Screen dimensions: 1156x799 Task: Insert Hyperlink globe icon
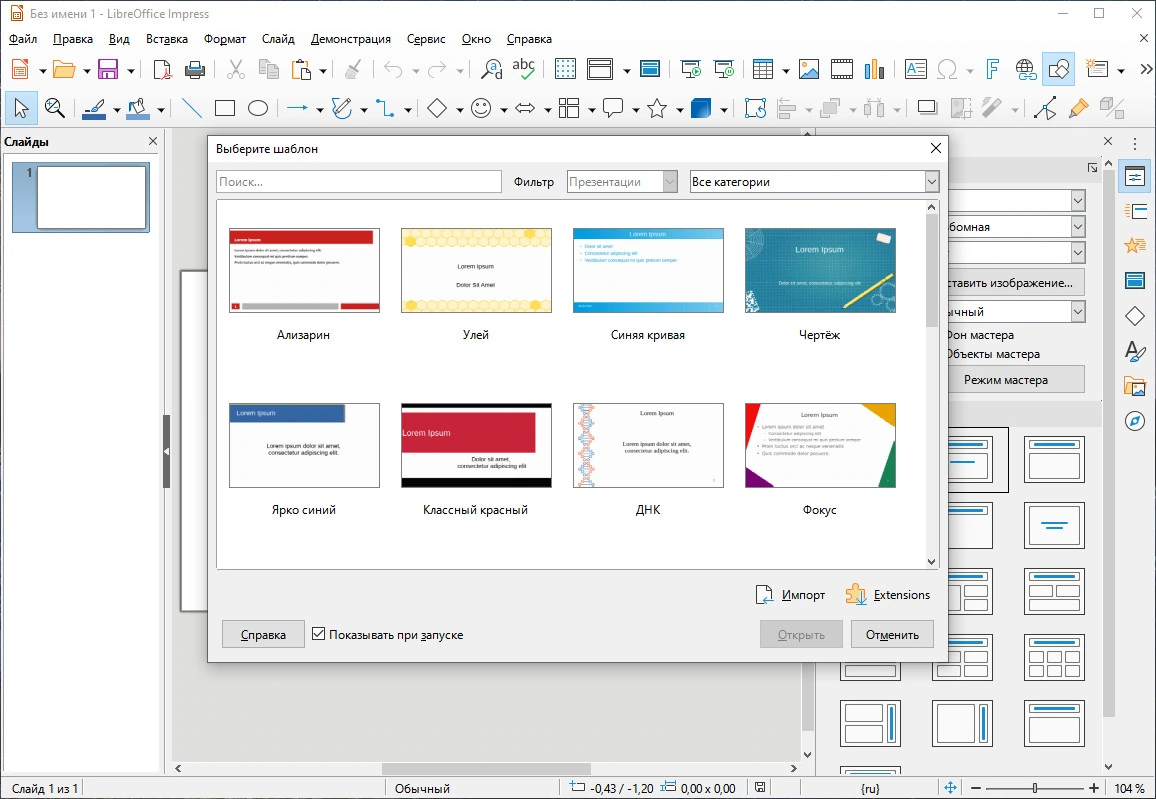pos(1026,69)
